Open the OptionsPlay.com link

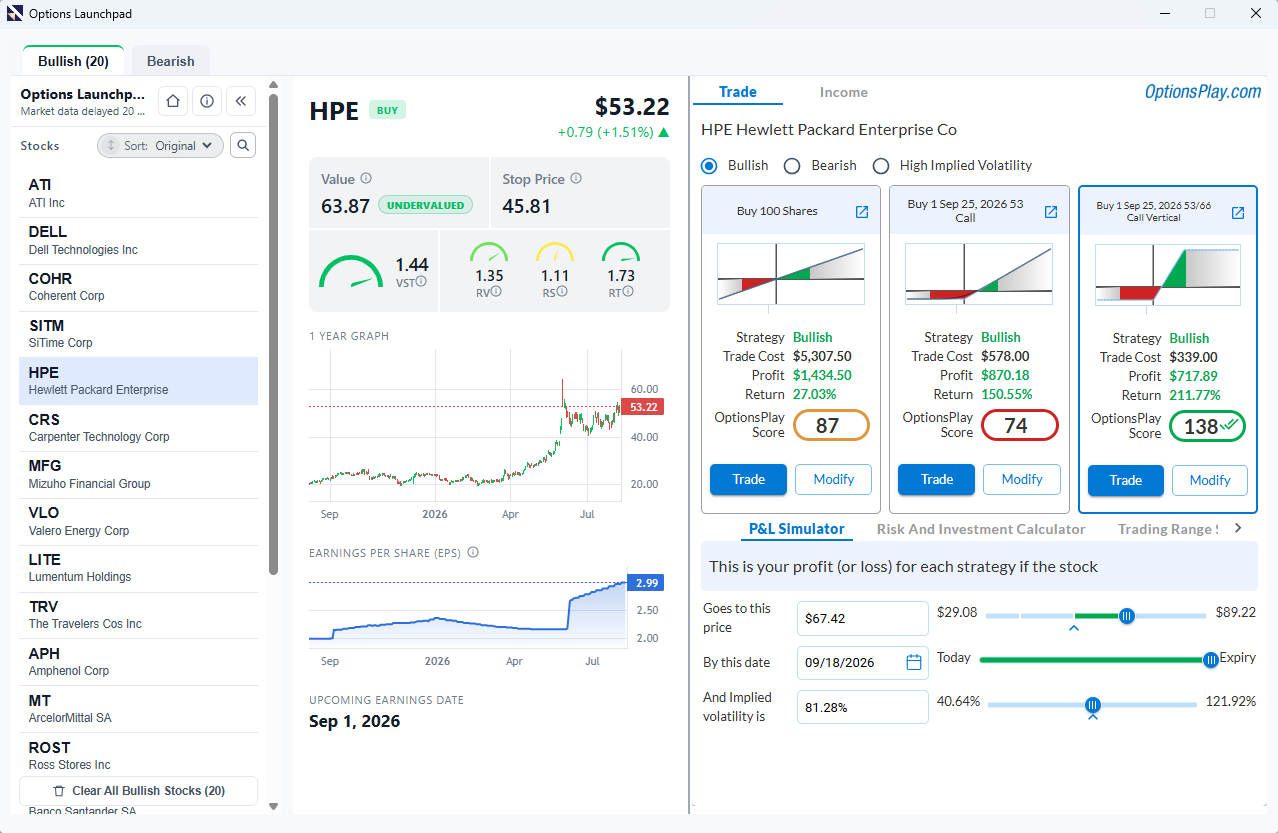pos(1203,92)
